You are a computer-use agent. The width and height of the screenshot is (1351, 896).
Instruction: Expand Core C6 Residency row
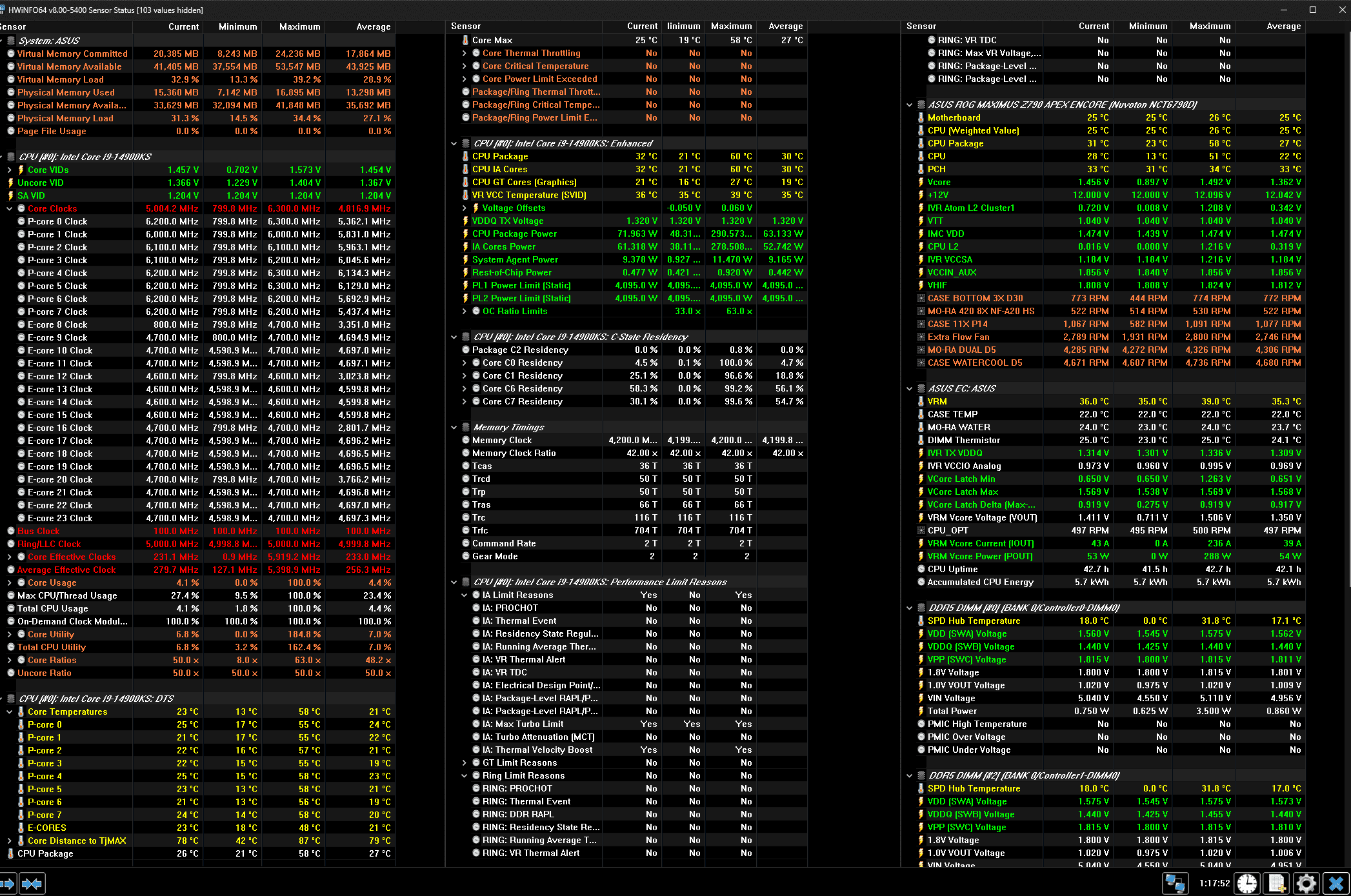(464, 388)
